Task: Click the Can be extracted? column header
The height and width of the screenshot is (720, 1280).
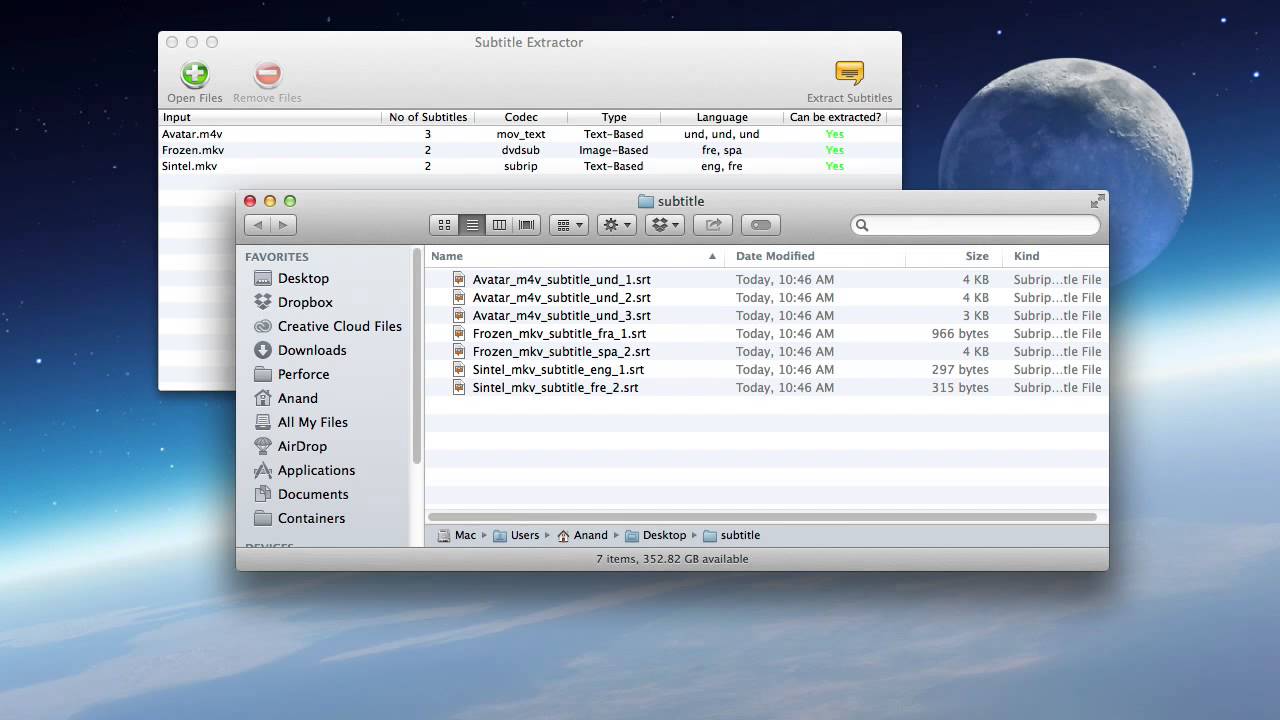Action: click(835, 117)
